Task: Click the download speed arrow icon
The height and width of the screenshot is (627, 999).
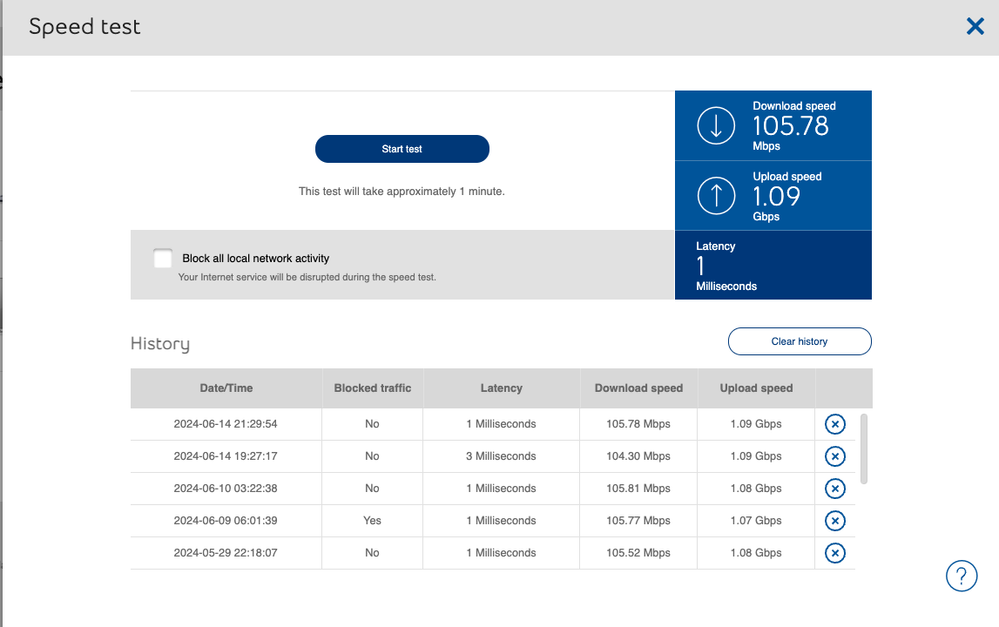Action: tap(716, 126)
